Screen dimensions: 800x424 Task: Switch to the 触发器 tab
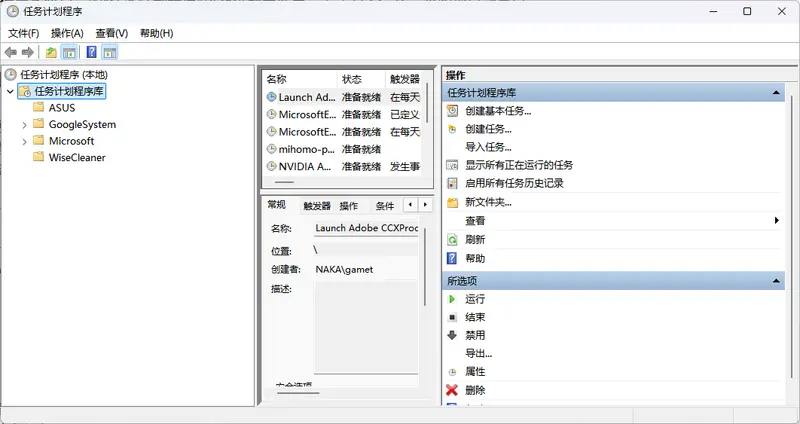[316, 206]
